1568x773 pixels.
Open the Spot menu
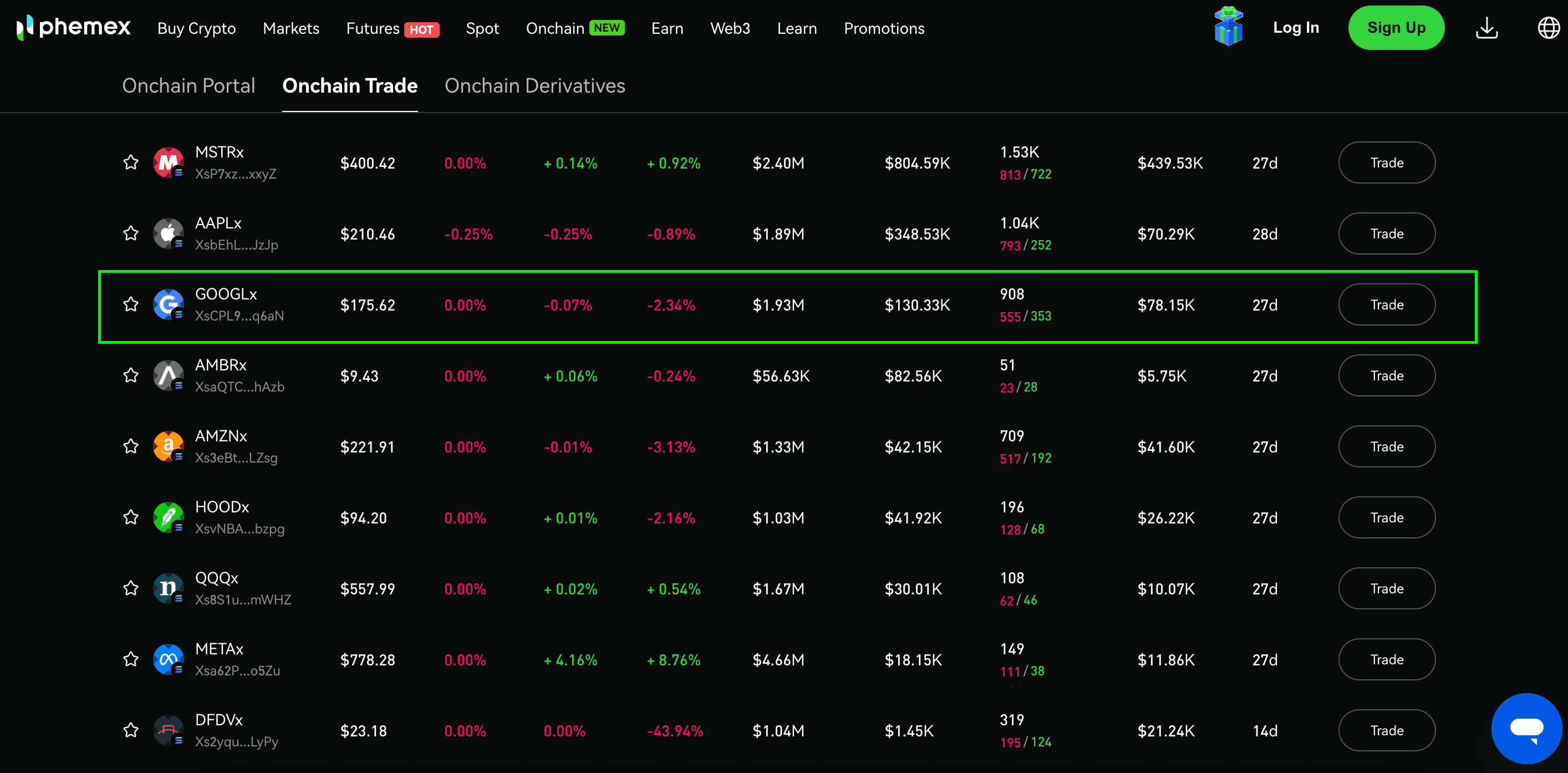tap(482, 29)
